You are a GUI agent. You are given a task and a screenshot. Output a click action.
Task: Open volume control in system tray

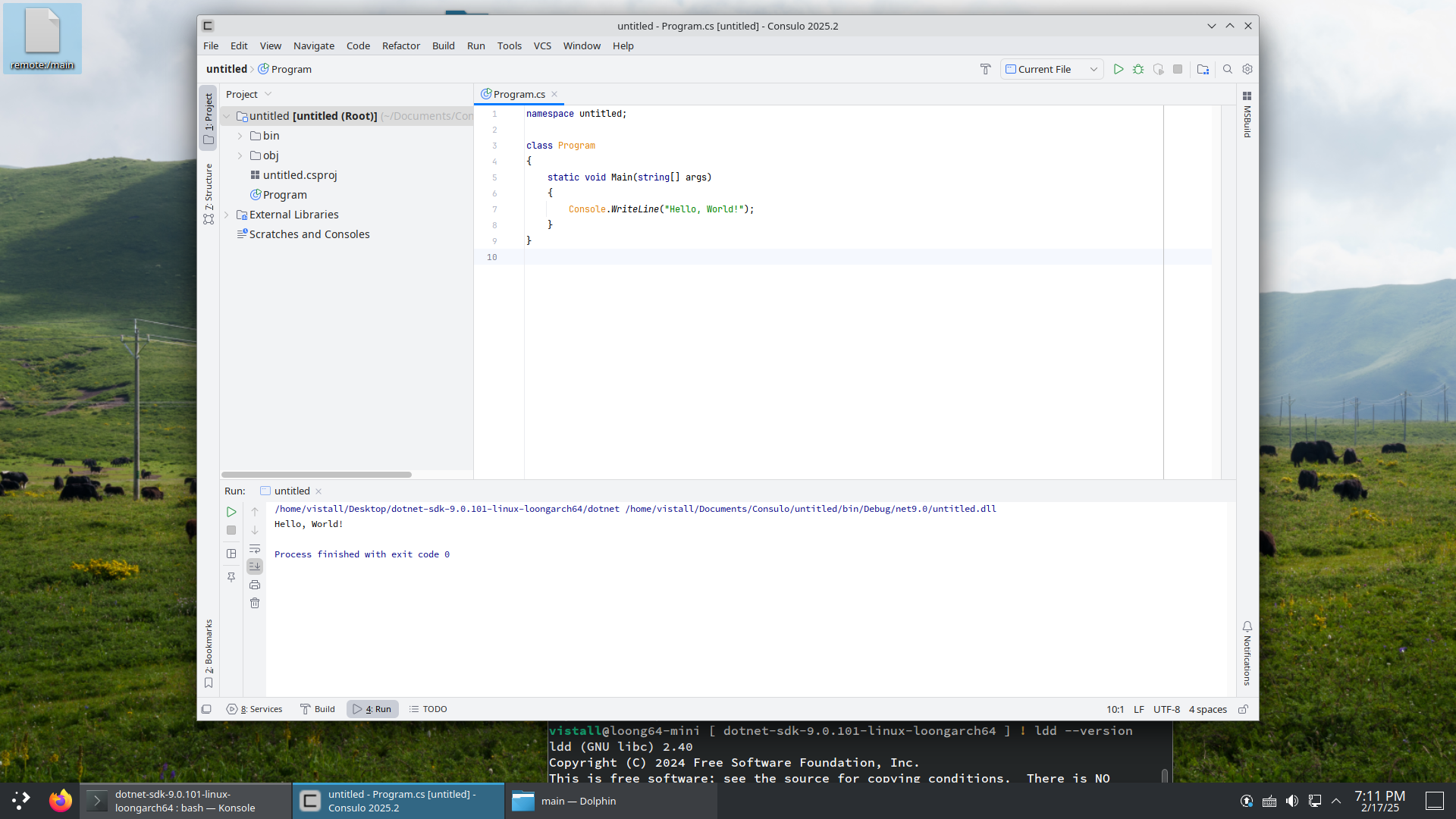[x=1292, y=801]
